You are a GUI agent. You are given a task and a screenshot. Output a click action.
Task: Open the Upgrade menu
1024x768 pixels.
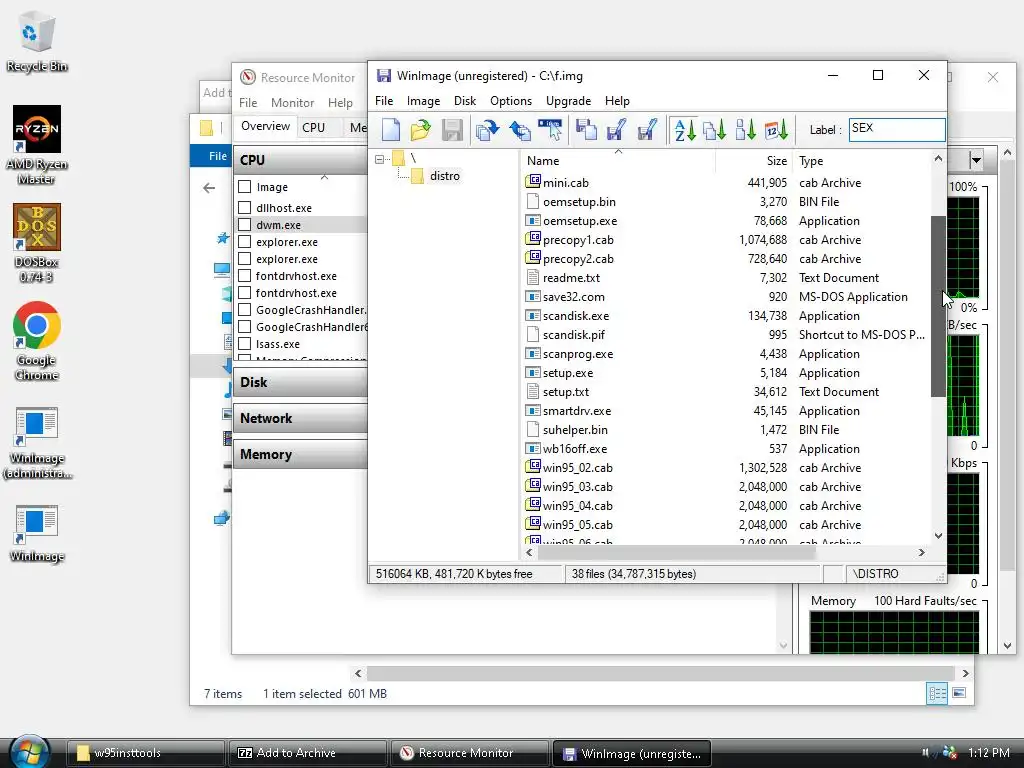[x=568, y=101]
